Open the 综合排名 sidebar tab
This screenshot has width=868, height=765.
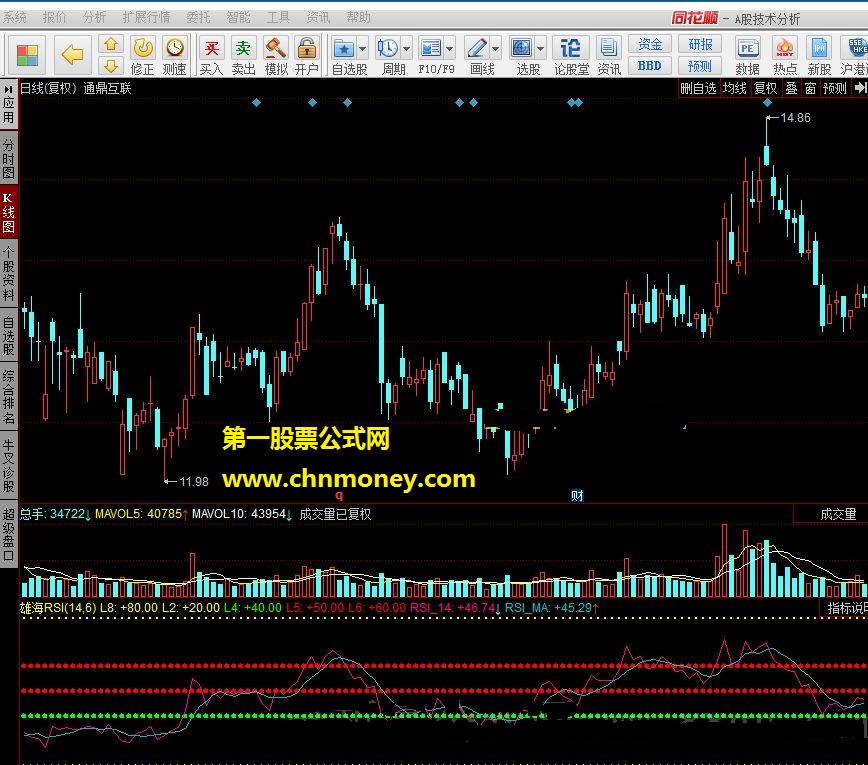click(x=8, y=397)
